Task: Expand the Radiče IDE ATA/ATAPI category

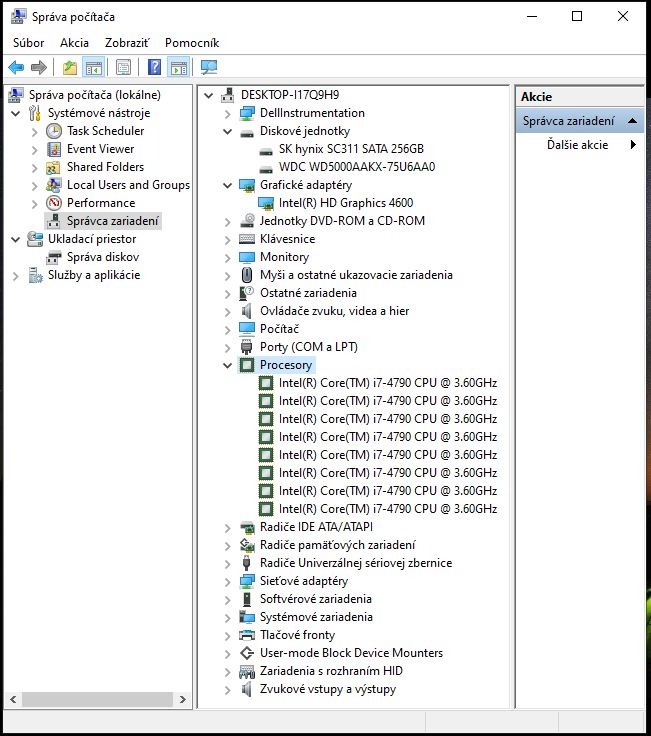Action: coord(228,528)
